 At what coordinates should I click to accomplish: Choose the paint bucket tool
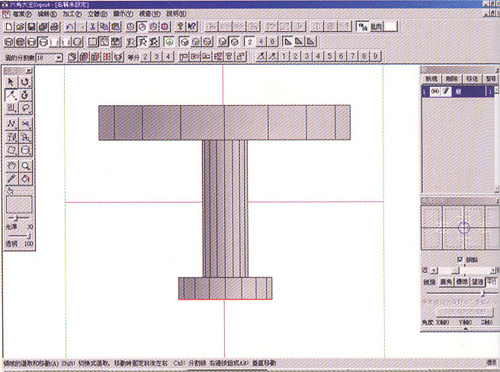(x=25, y=179)
